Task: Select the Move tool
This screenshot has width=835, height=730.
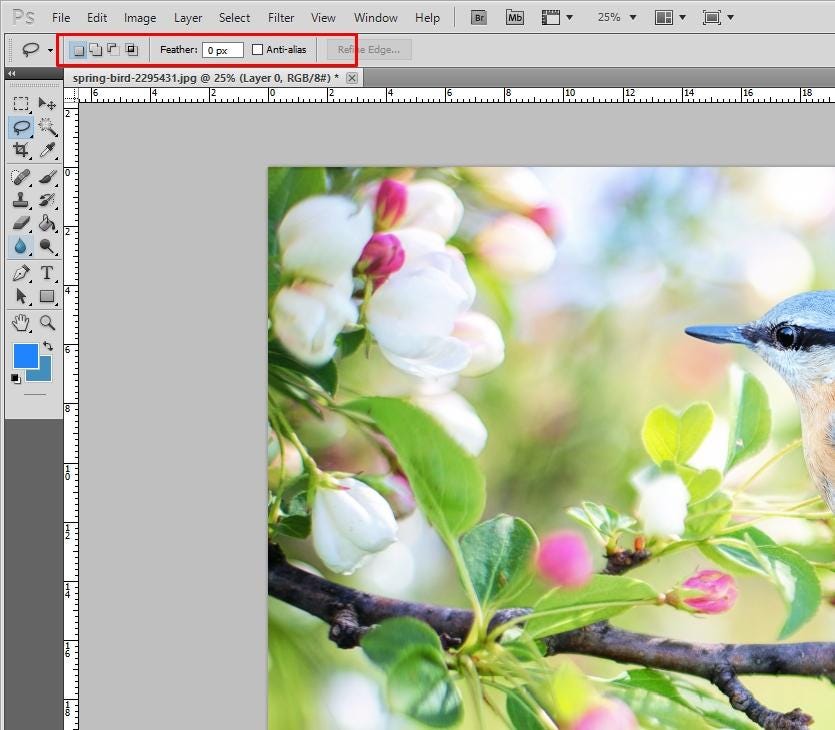Action: coord(47,103)
